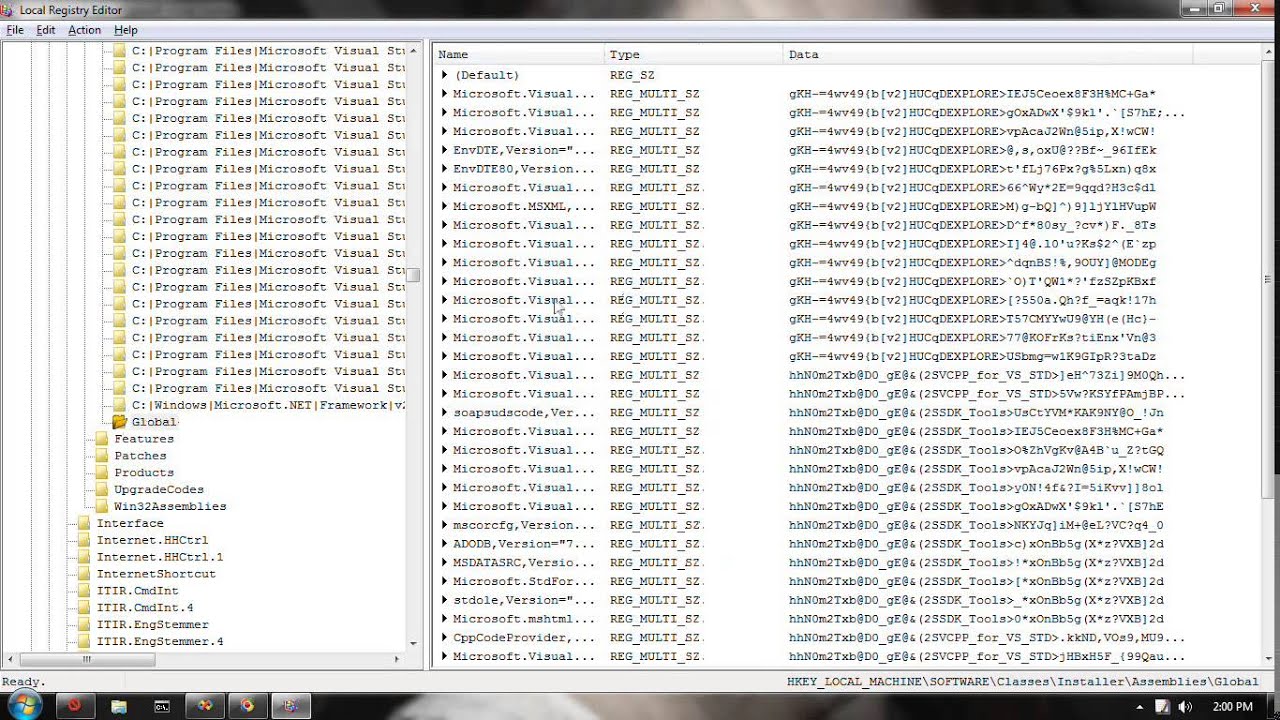Click the ITIR.CmdInt folder icon
This screenshot has height=720, width=1280.
tap(84, 591)
